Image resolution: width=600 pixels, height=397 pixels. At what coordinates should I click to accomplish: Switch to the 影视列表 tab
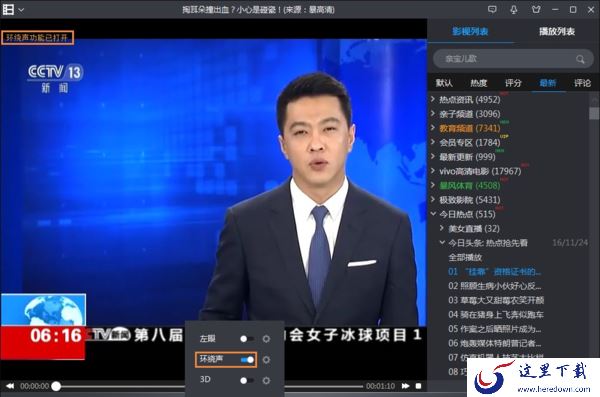[470, 31]
